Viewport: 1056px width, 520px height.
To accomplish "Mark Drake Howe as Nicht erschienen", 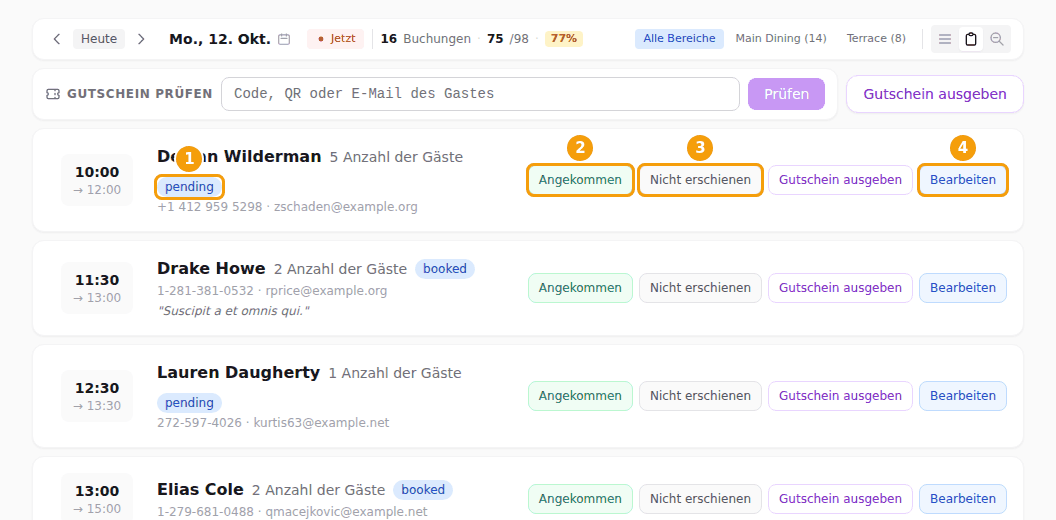I will pyautogui.click(x=700, y=288).
